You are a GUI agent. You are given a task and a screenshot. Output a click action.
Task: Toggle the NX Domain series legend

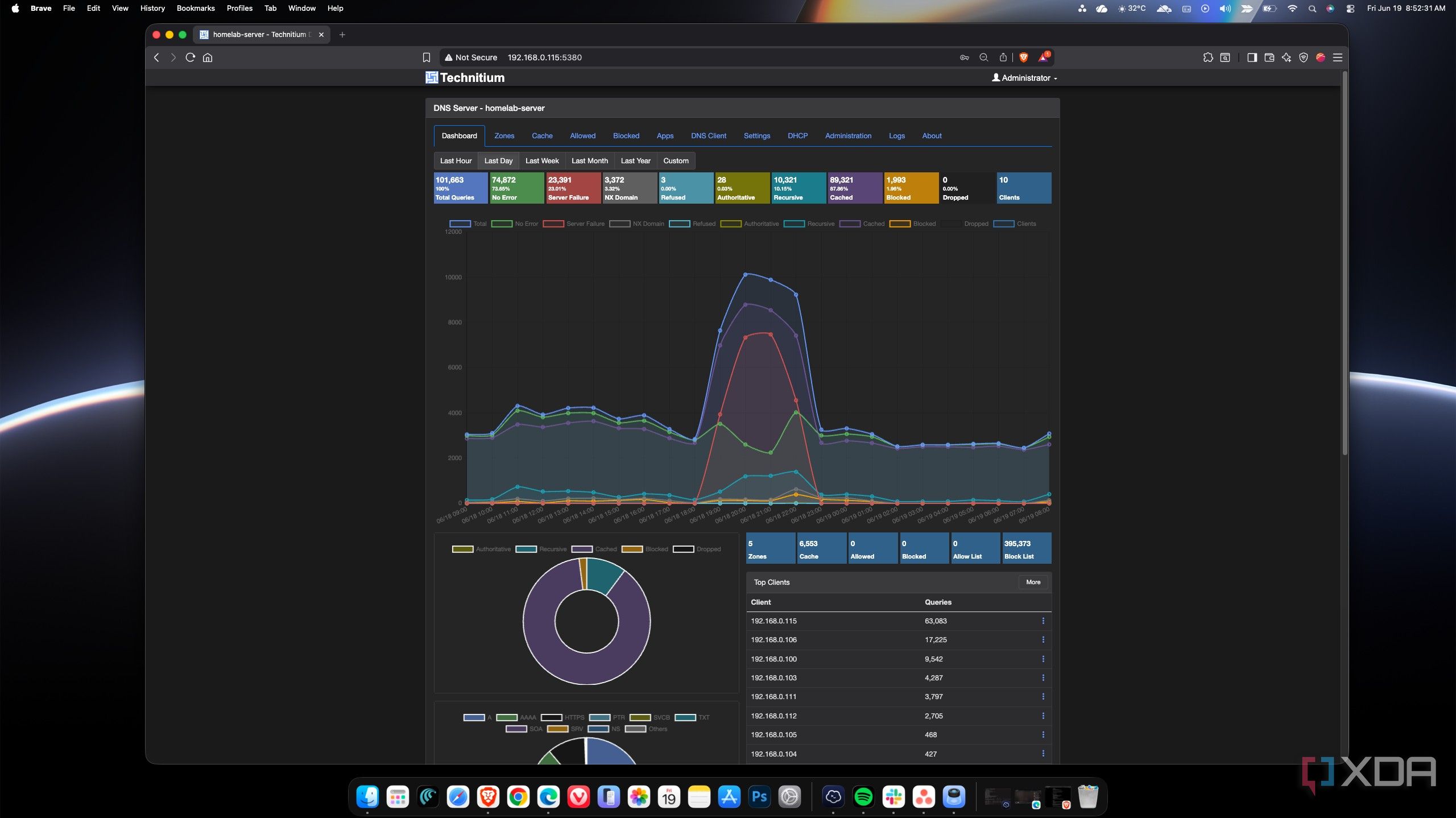point(637,224)
